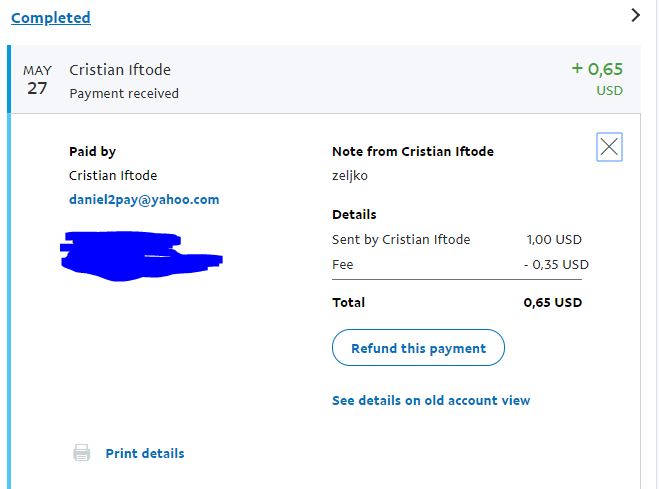659x489 pixels.
Task: Click the Print details link
Action: tap(145, 453)
